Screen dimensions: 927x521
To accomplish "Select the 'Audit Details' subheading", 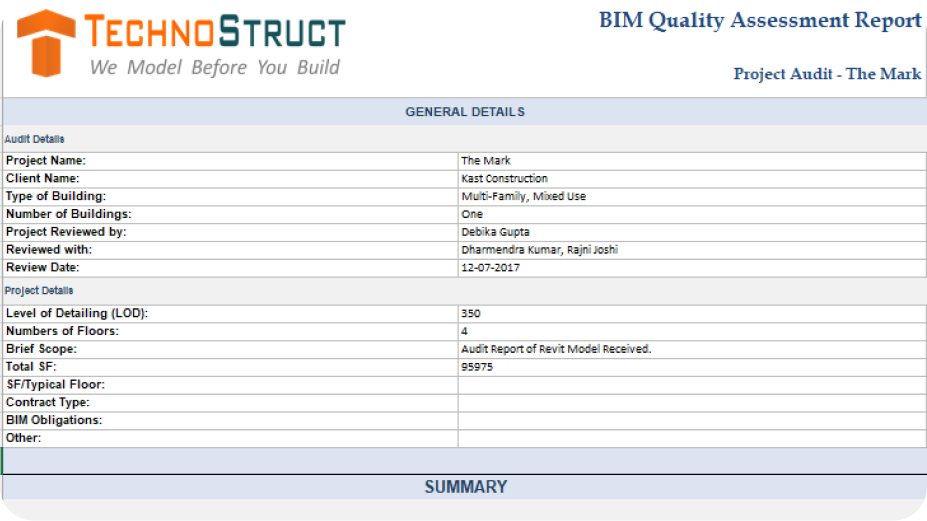I will (x=34, y=139).
